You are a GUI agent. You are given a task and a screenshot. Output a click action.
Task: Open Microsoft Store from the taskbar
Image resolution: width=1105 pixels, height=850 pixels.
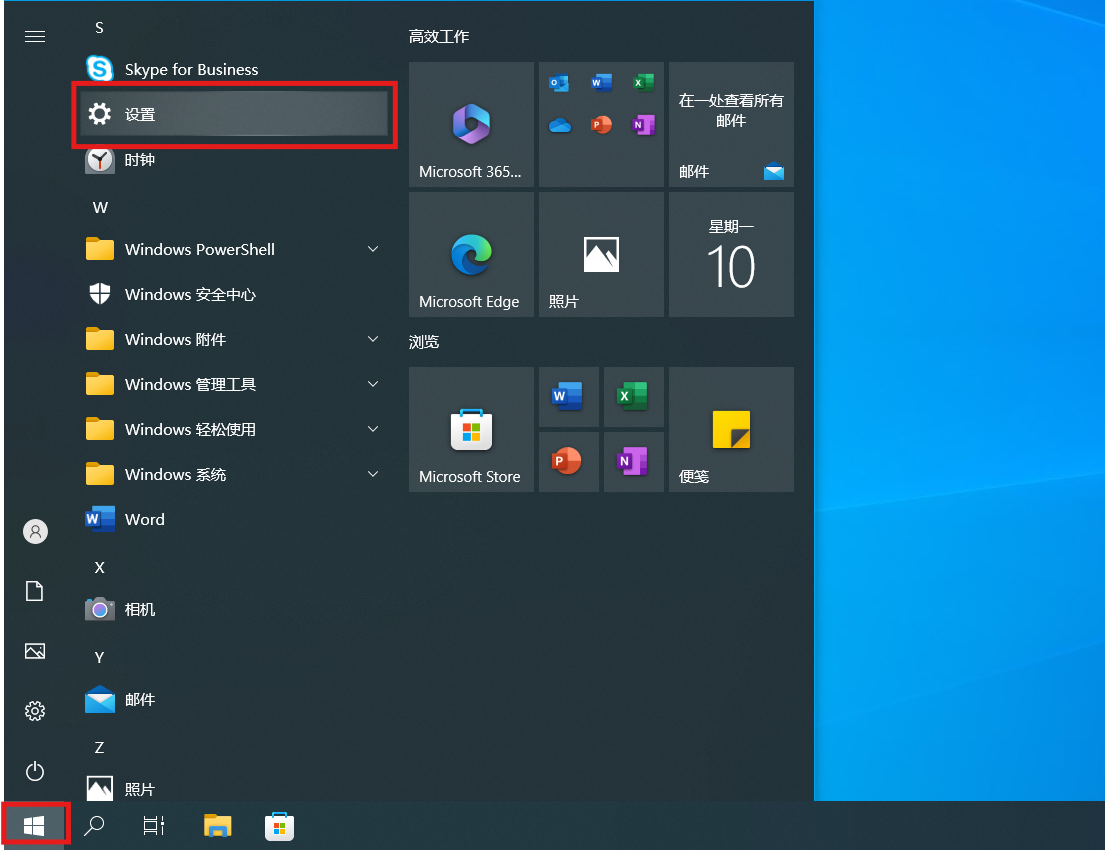tap(279, 826)
